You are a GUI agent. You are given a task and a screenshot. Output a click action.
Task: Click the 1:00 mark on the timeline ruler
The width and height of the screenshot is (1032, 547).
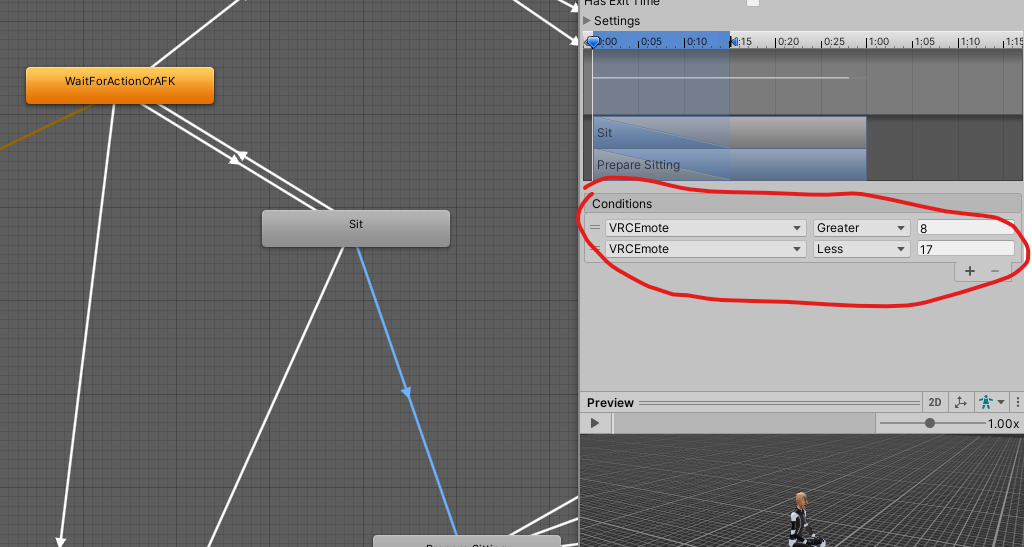[878, 41]
